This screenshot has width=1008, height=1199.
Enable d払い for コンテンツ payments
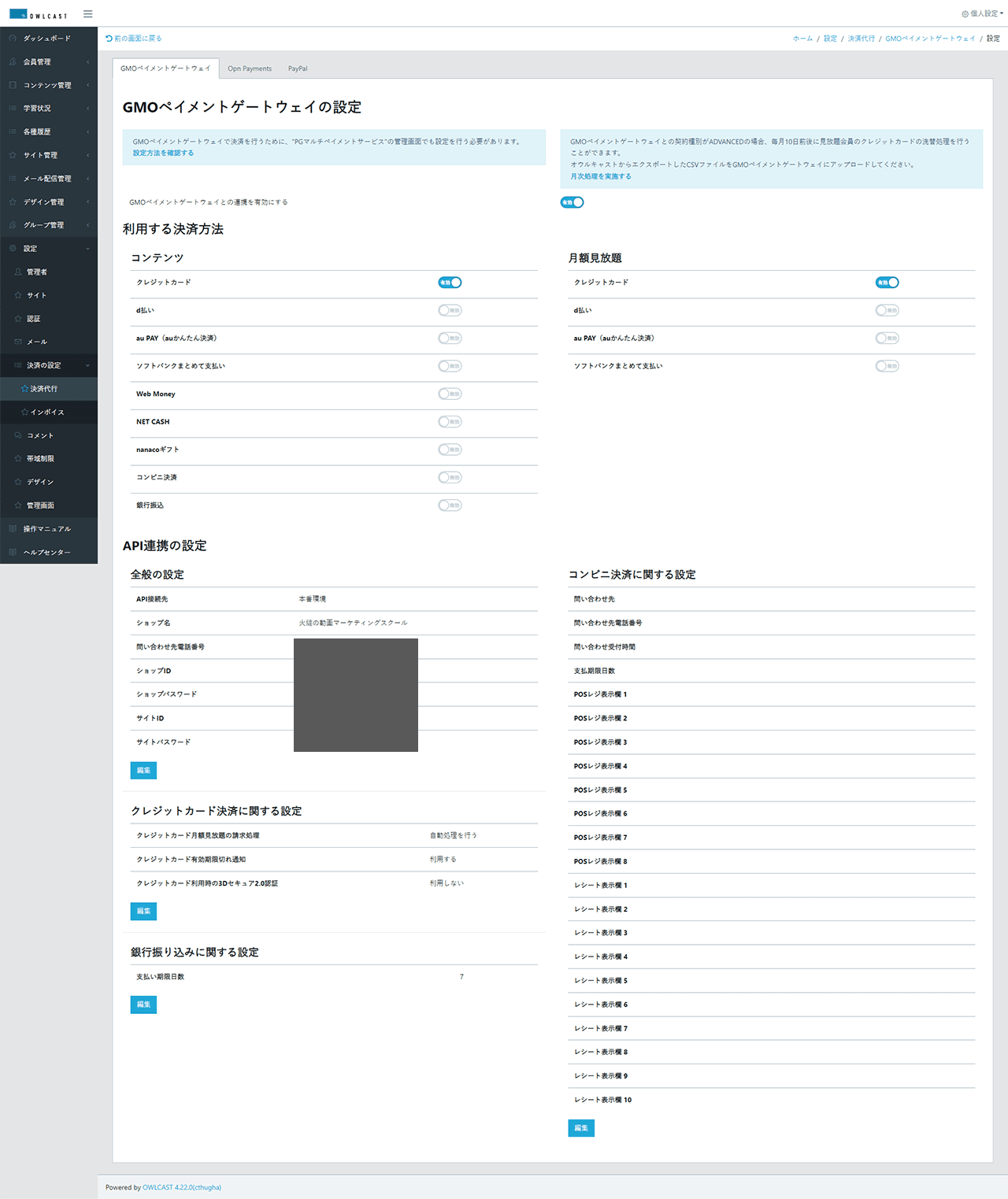coord(450,310)
